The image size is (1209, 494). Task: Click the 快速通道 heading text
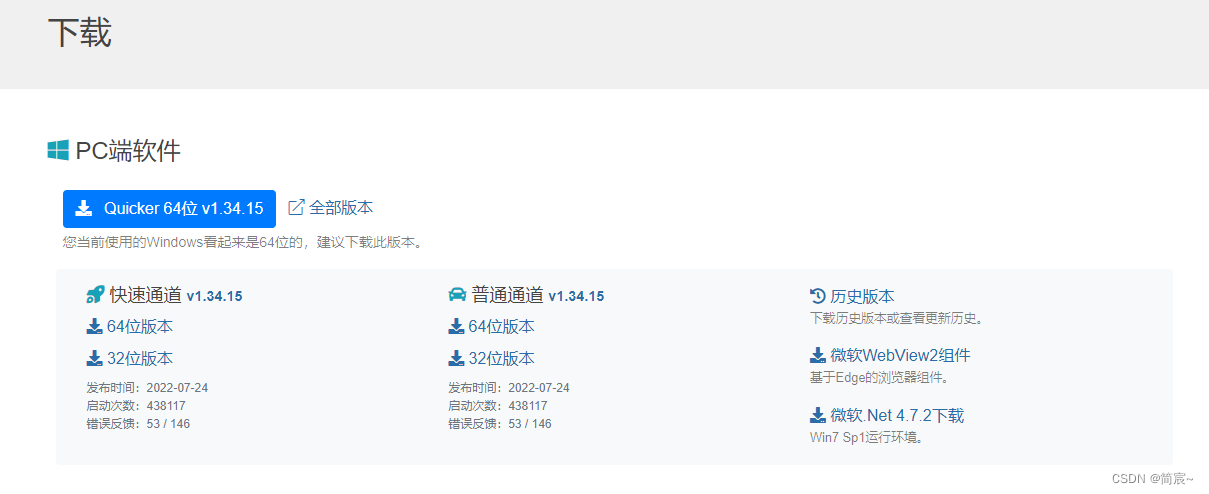[x=146, y=295]
